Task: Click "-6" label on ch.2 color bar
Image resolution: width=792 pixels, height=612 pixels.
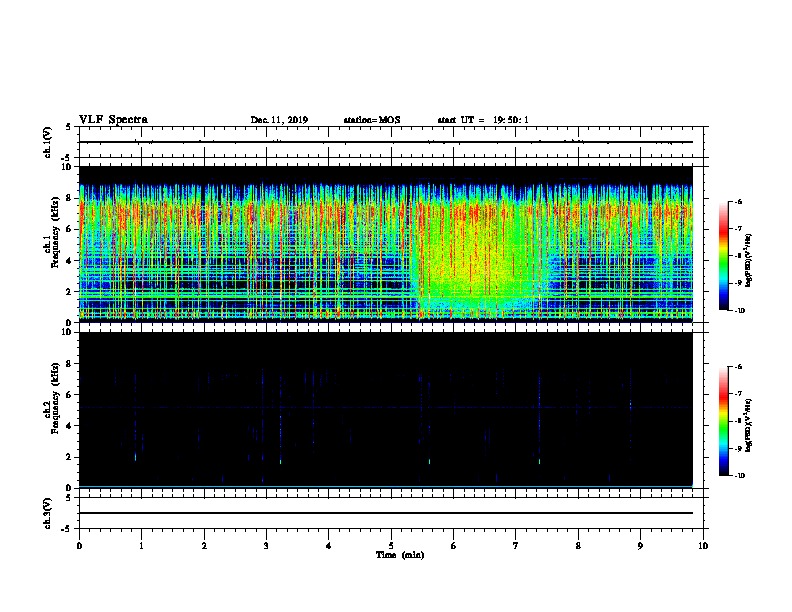Action: click(738, 367)
